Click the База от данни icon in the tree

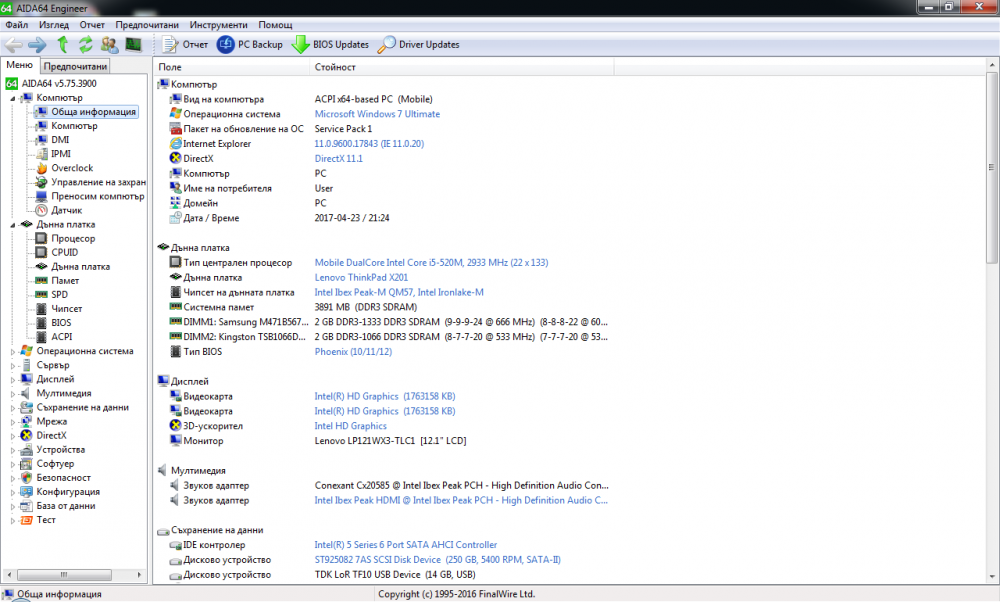pos(26,506)
